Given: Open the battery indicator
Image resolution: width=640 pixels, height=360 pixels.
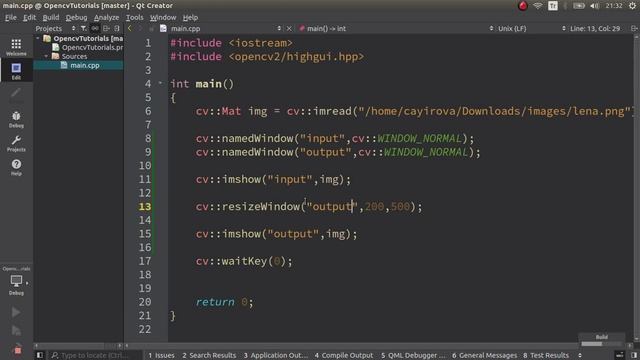Looking at the screenshot, I should (579, 6).
